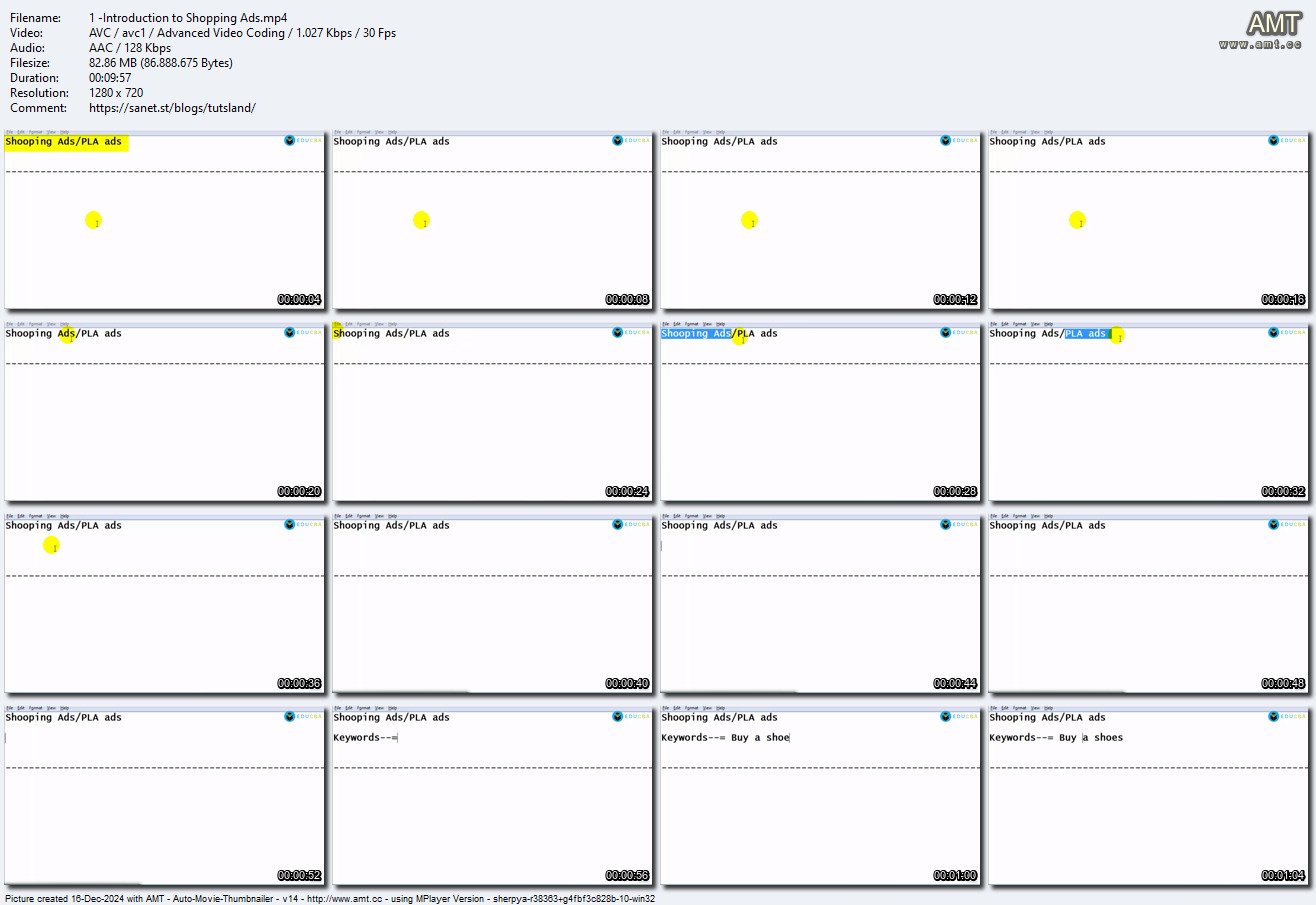This screenshot has height=905, width=1316.
Task: Open the 00:00:40 video frame
Action: 492,602
